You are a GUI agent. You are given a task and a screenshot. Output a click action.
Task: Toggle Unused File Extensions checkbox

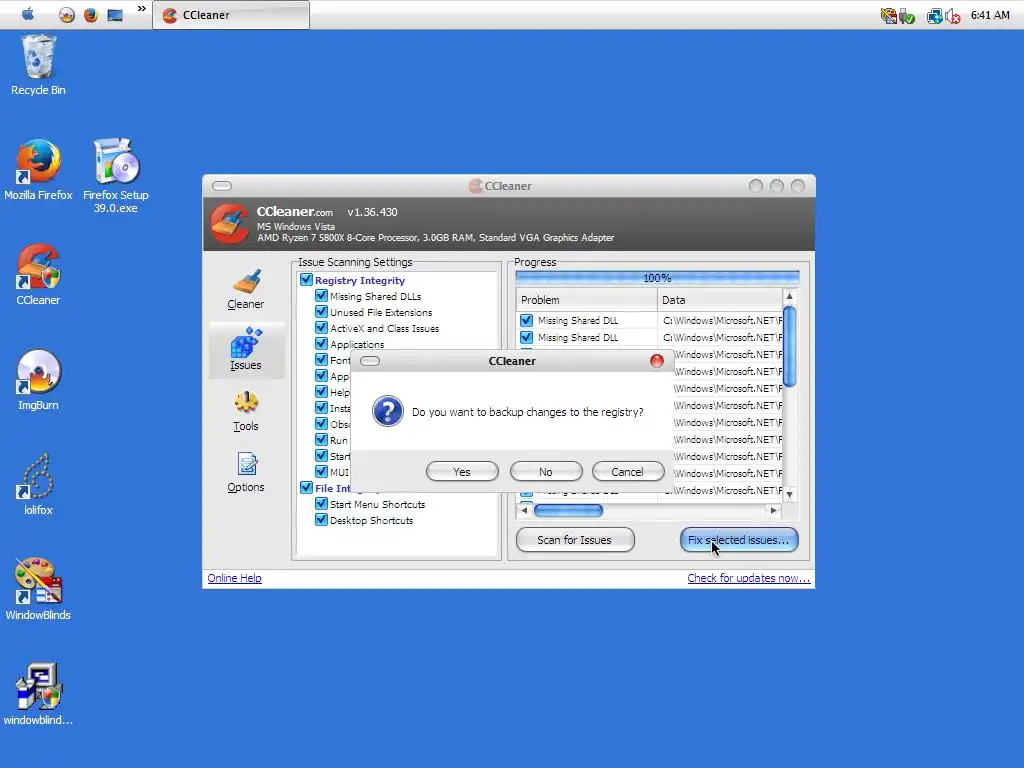pyautogui.click(x=321, y=312)
